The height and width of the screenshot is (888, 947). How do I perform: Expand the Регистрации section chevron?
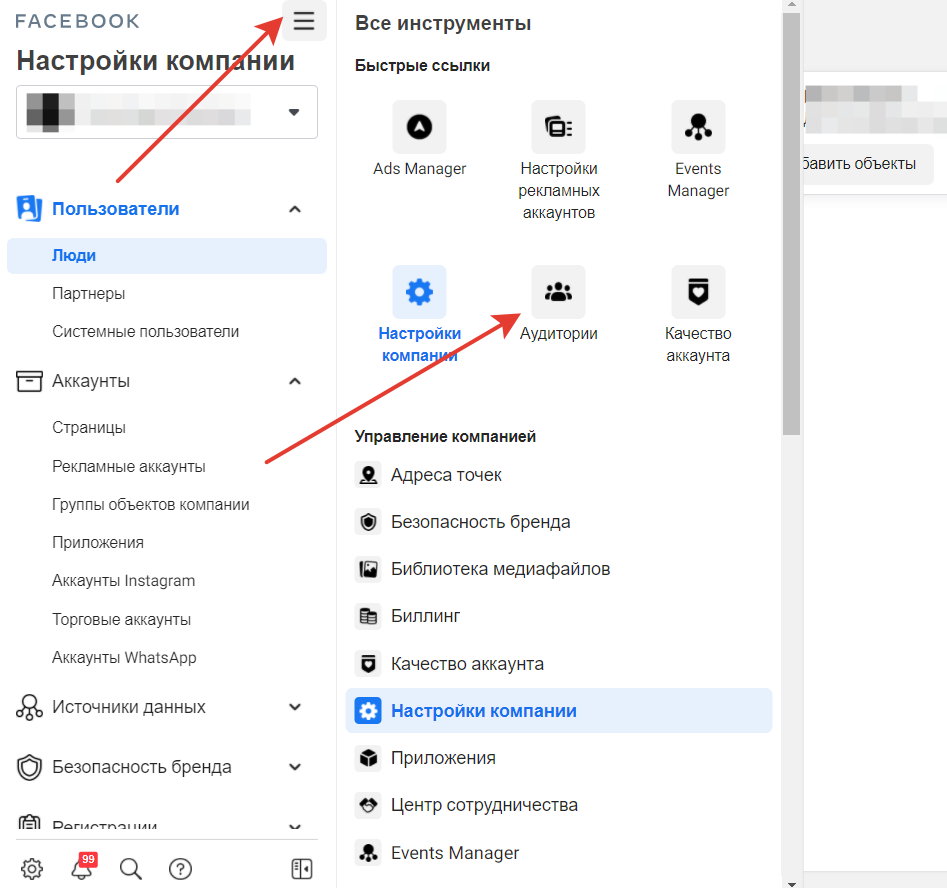[295, 826]
